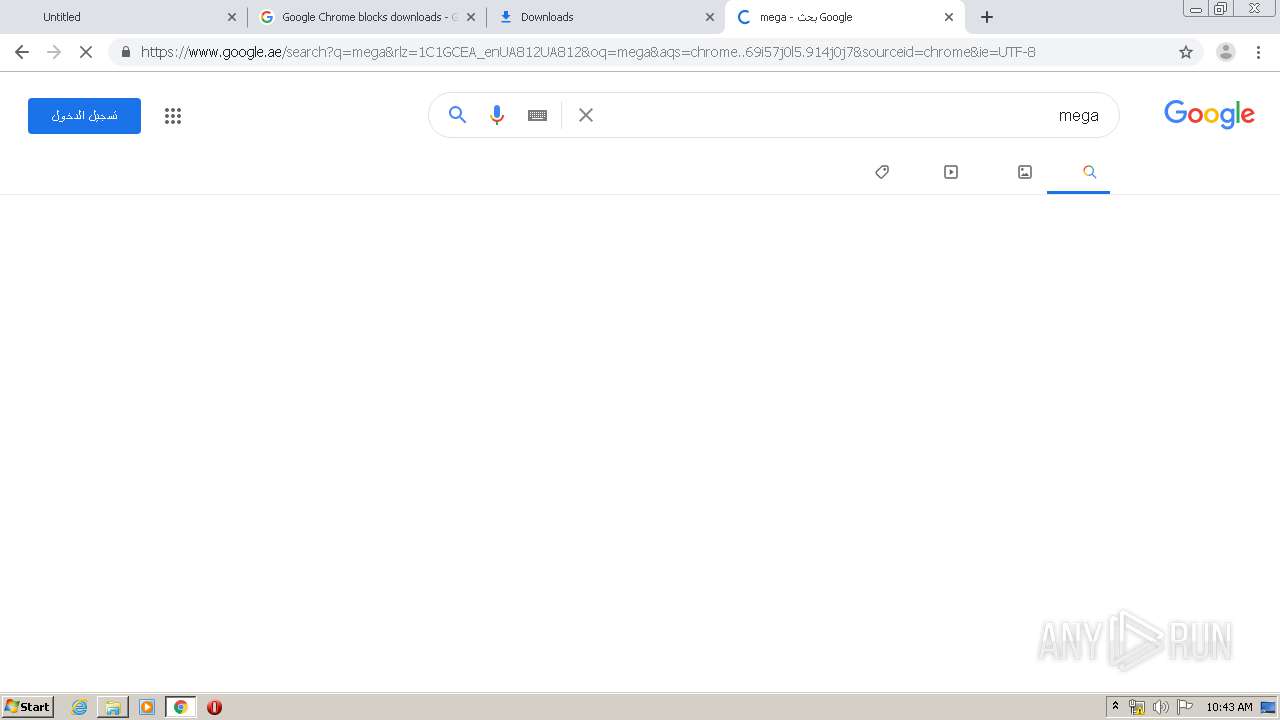Start voice search with microphone
Viewport: 1280px width, 720px height.
pyautogui.click(x=497, y=115)
